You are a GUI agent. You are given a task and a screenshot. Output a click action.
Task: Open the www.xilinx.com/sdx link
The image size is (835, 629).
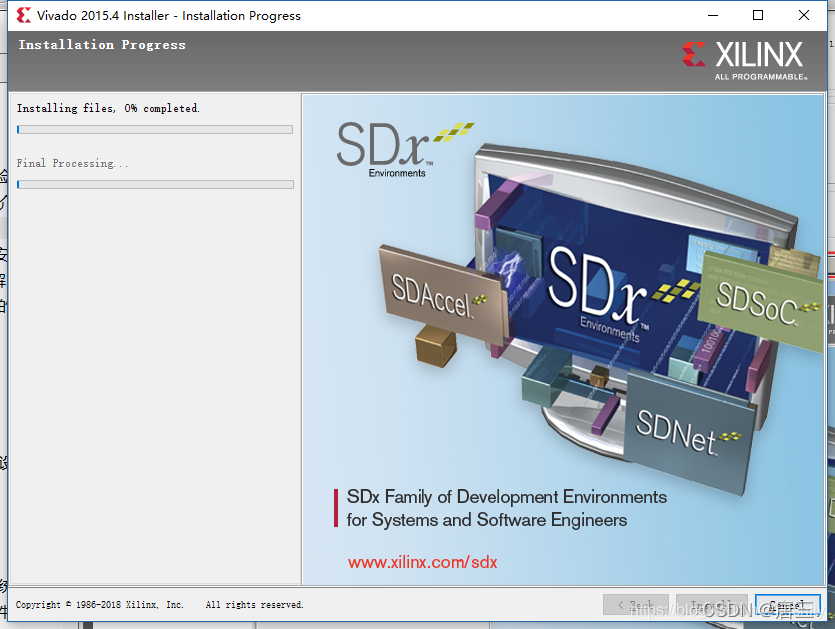tap(422, 562)
